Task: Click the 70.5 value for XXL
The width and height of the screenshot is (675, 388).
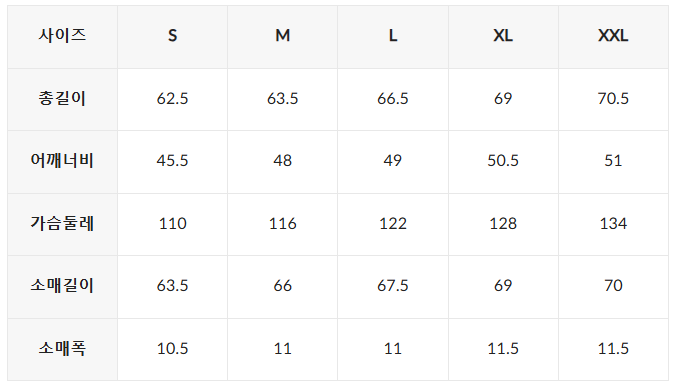Action: point(613,99)
